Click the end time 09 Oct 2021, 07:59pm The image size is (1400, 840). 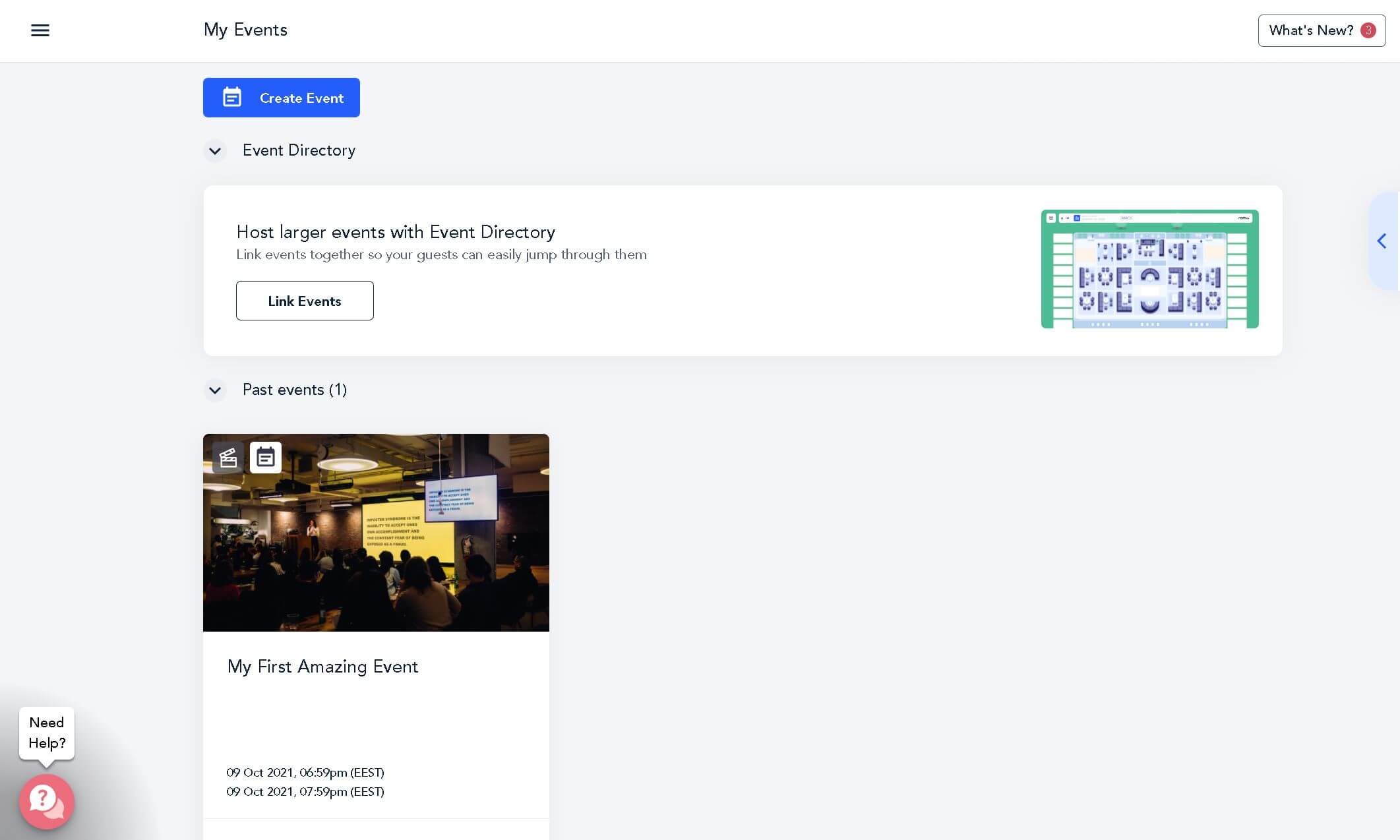pos(305,791)
